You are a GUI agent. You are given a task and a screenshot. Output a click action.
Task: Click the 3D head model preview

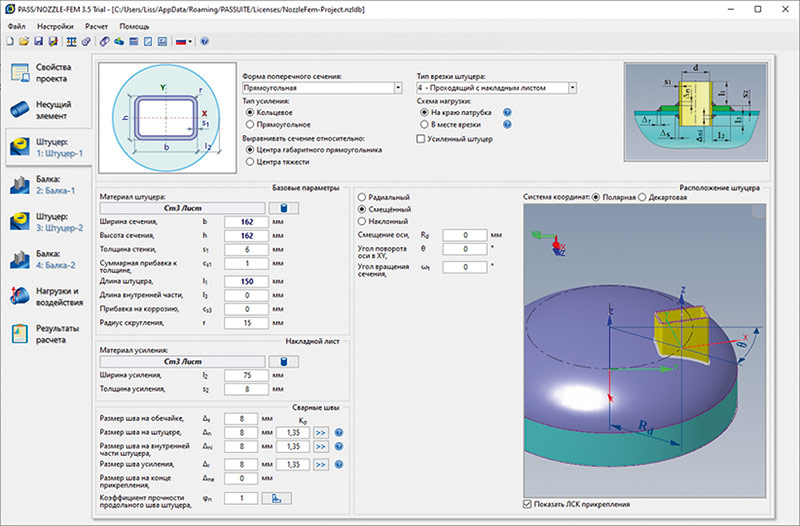coord(644,350)
